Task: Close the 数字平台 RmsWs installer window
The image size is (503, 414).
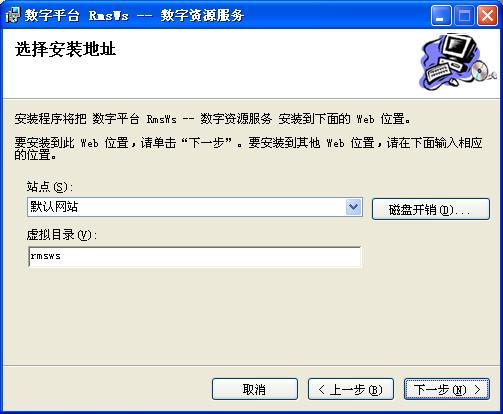Action: coord(487,16)
